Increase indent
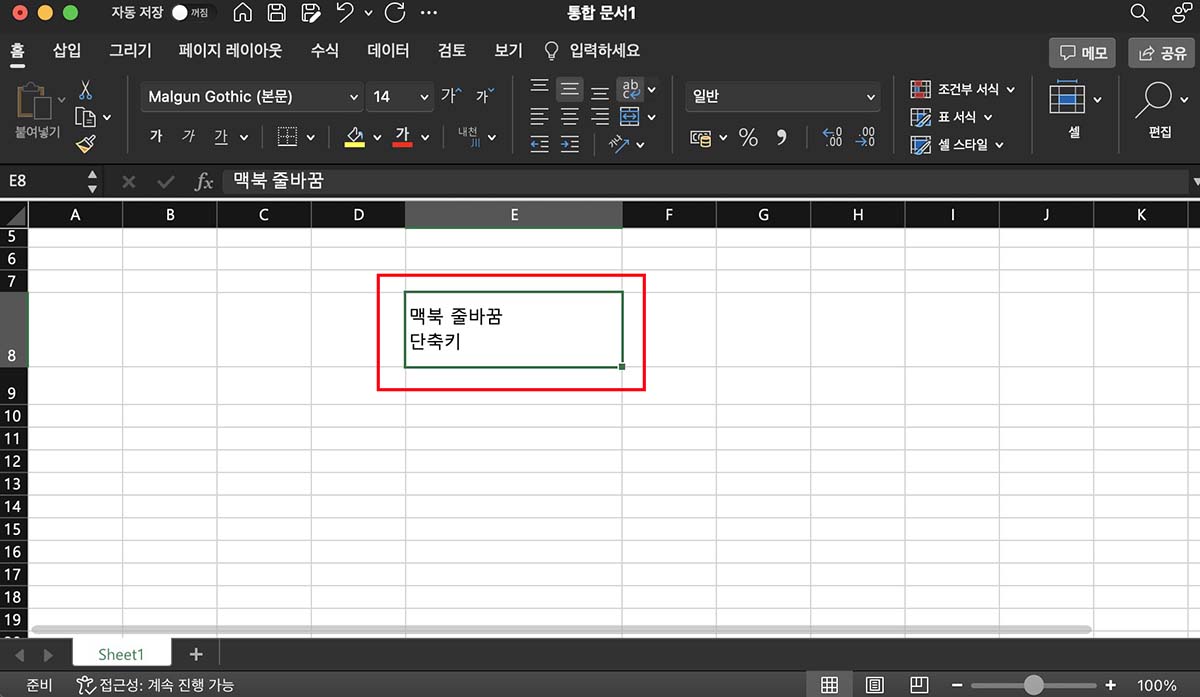 coord(570,144)
